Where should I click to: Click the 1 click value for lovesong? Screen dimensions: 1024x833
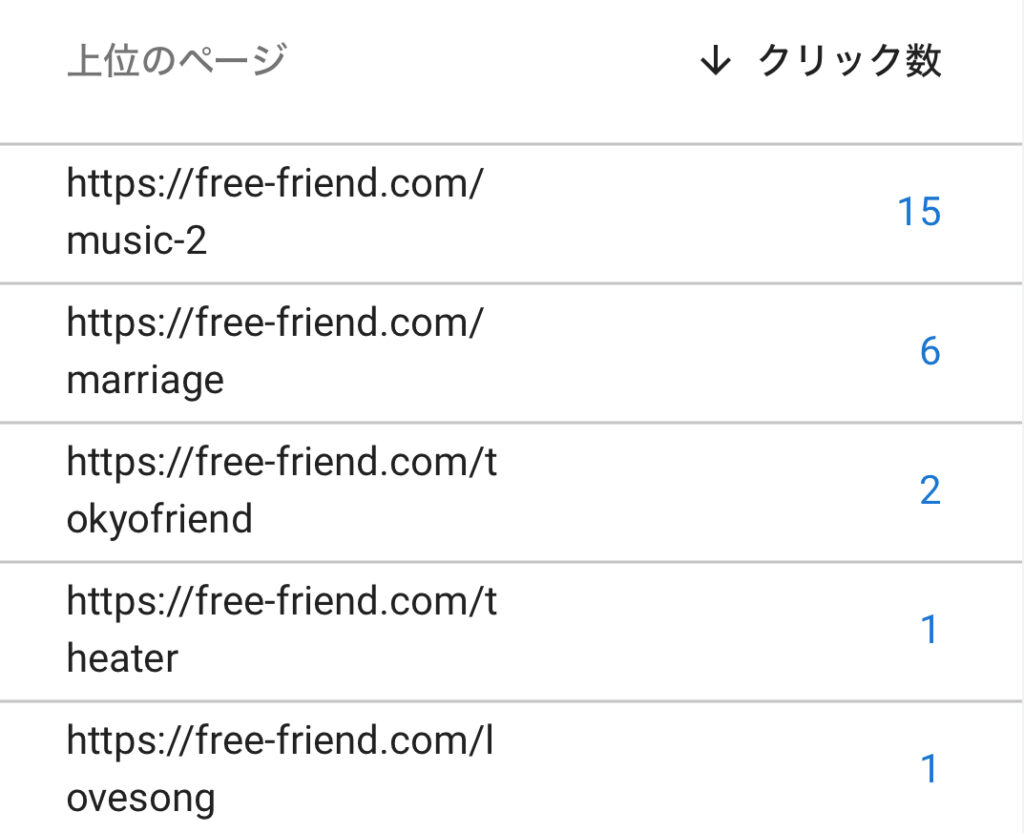[x=929, y=768]
